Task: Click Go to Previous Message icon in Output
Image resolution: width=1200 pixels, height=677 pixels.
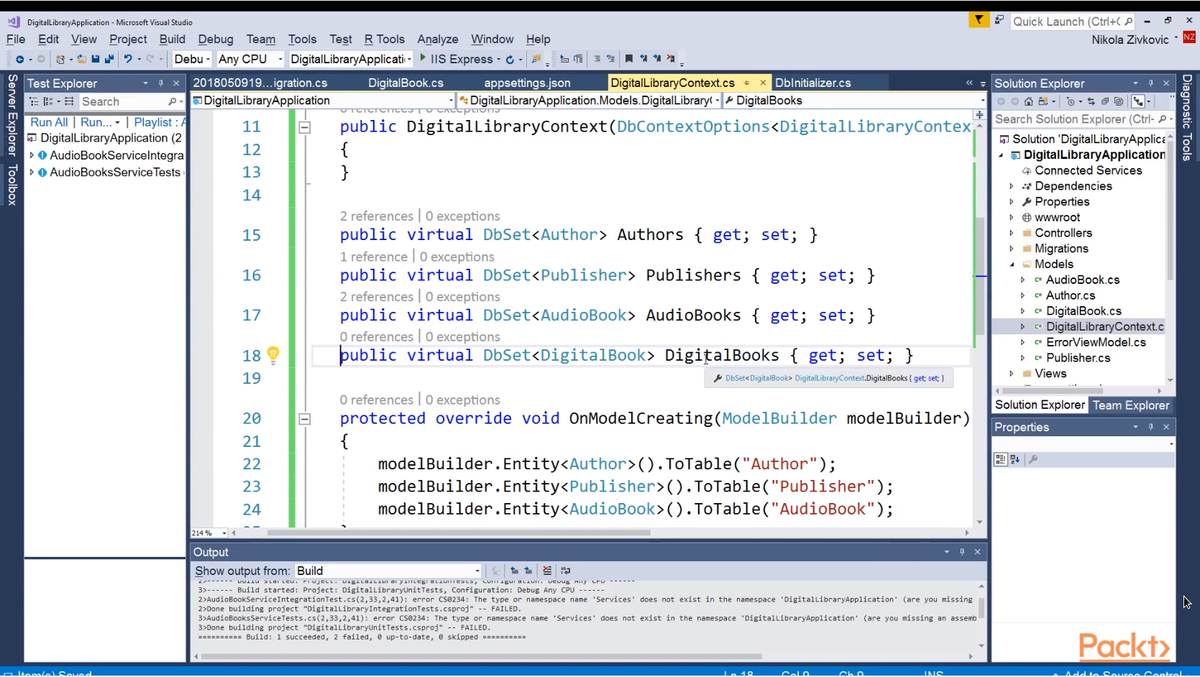Action: (514, 571)
